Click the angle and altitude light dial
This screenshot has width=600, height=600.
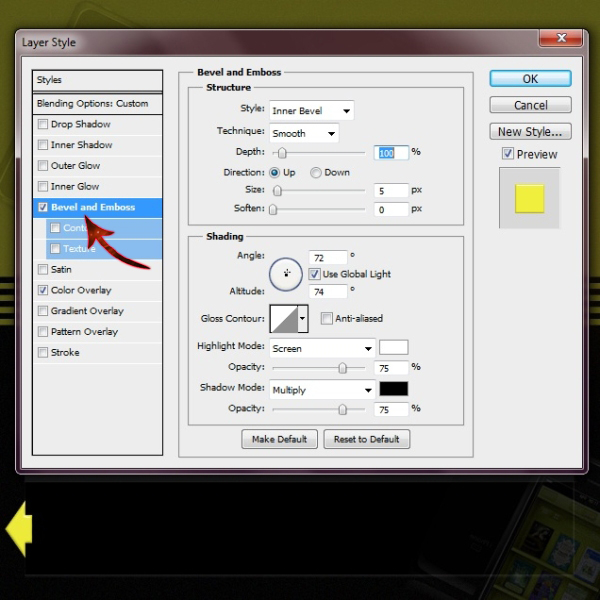(286, 274)
